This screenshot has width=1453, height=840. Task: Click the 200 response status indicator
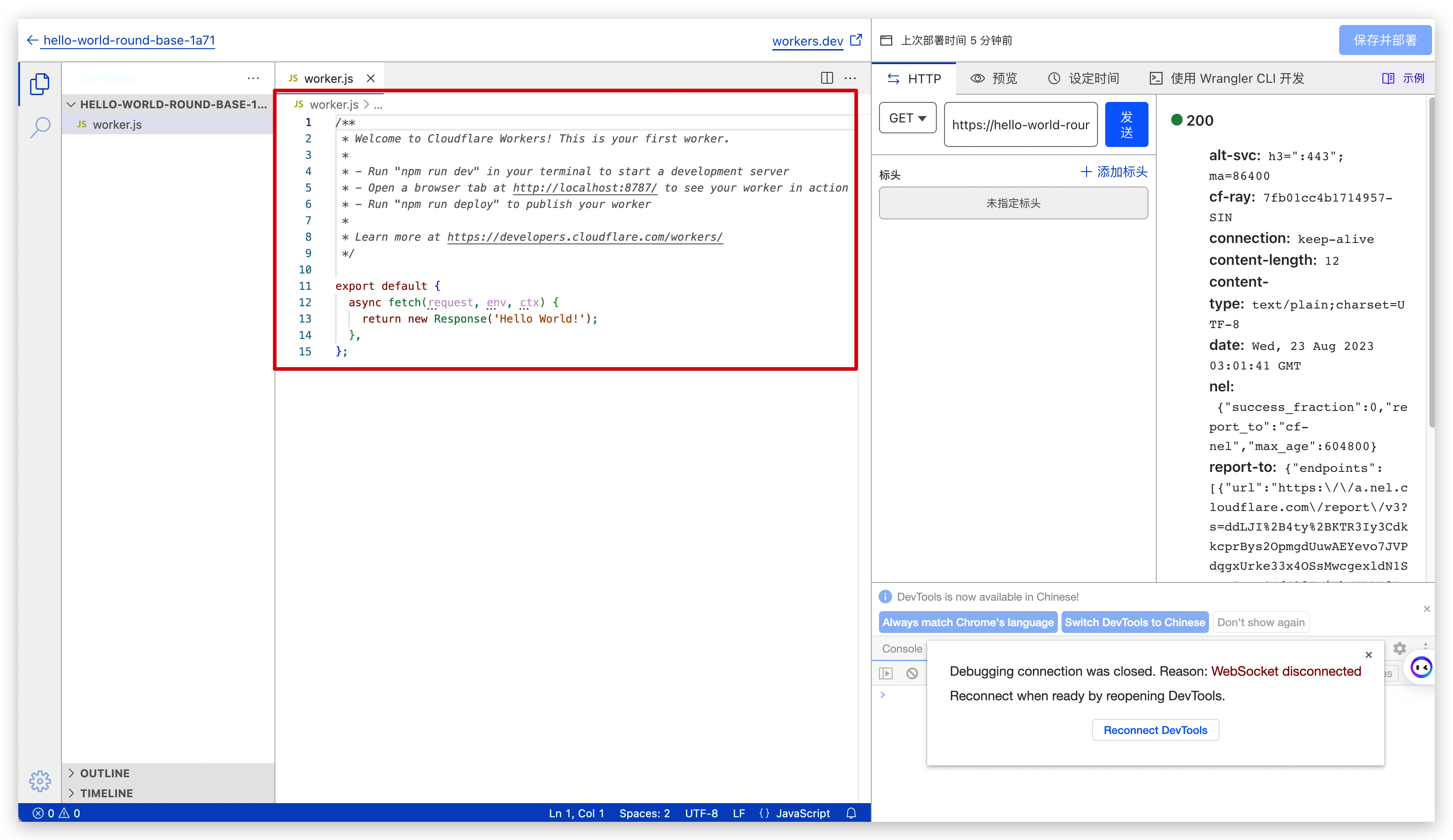[x=1192, y=121]
